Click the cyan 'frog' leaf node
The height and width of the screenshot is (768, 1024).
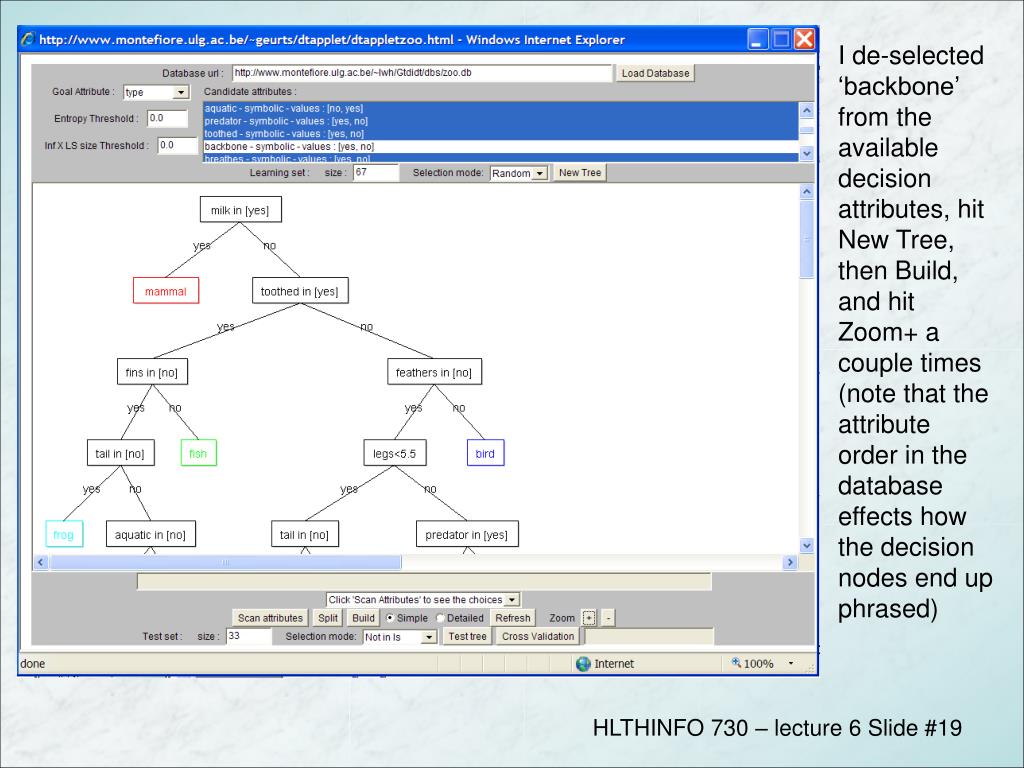pos(64,534)
